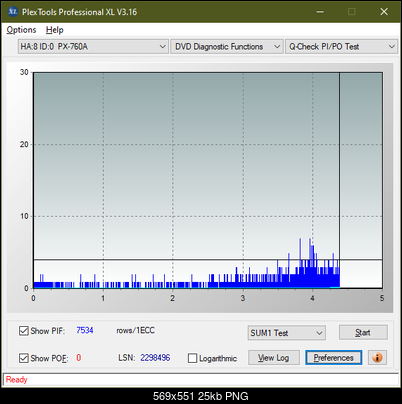This screenshot has height=404, width=402.
Task: Expand the SUM1 Test dropdown
Action: [x=287, y=333]
